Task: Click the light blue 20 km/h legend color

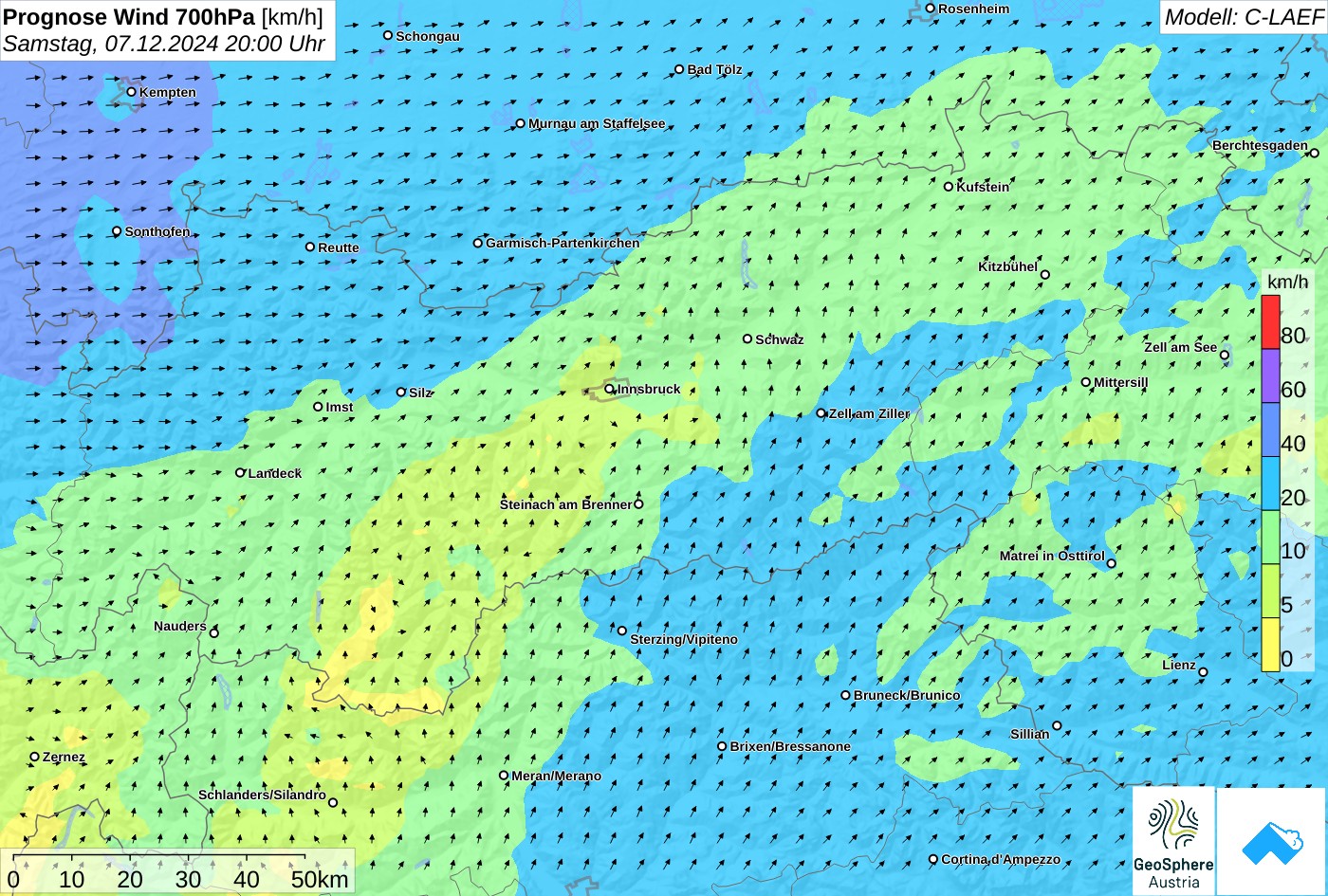Action: pyautogui.click(x=1270, y=484)
